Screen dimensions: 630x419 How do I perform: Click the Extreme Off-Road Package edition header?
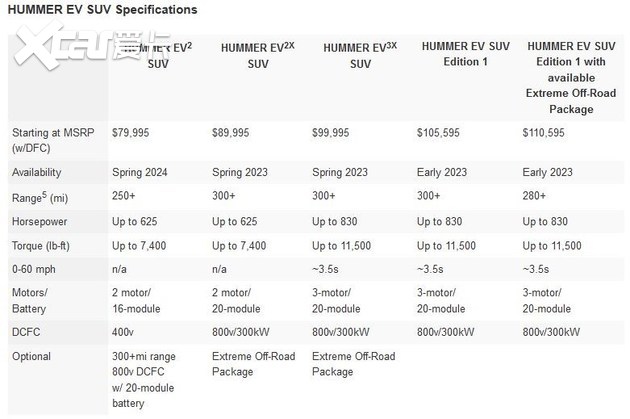tap(572, 76)
